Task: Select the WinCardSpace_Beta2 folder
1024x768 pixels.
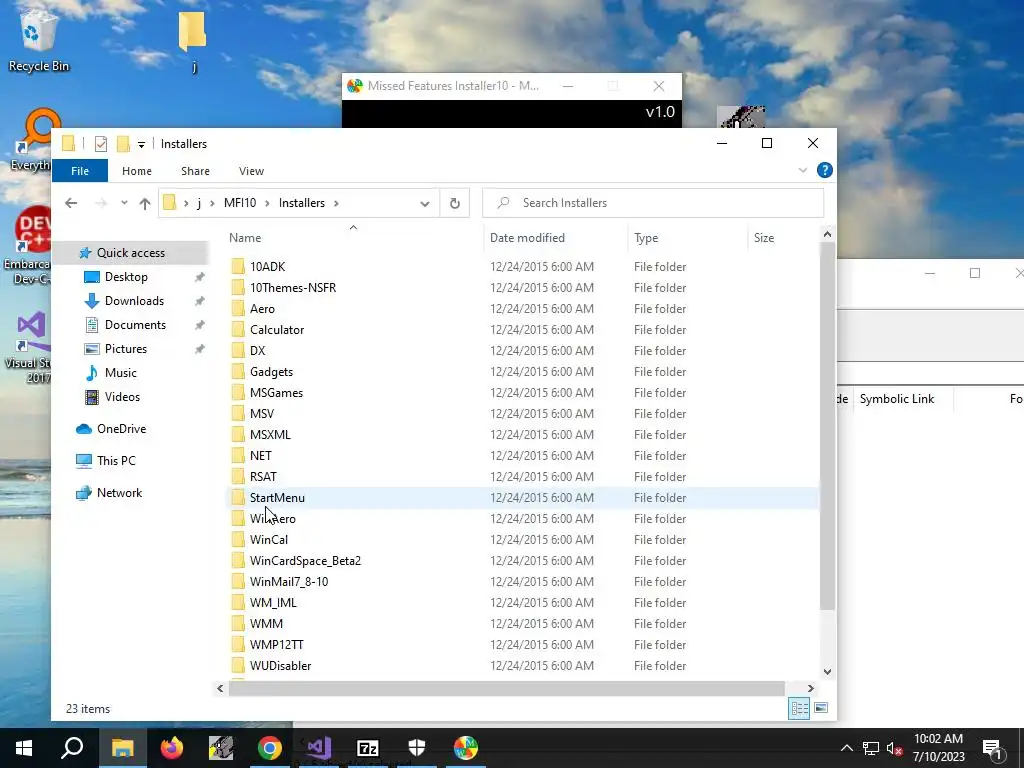Action: (x=305, y=560)
